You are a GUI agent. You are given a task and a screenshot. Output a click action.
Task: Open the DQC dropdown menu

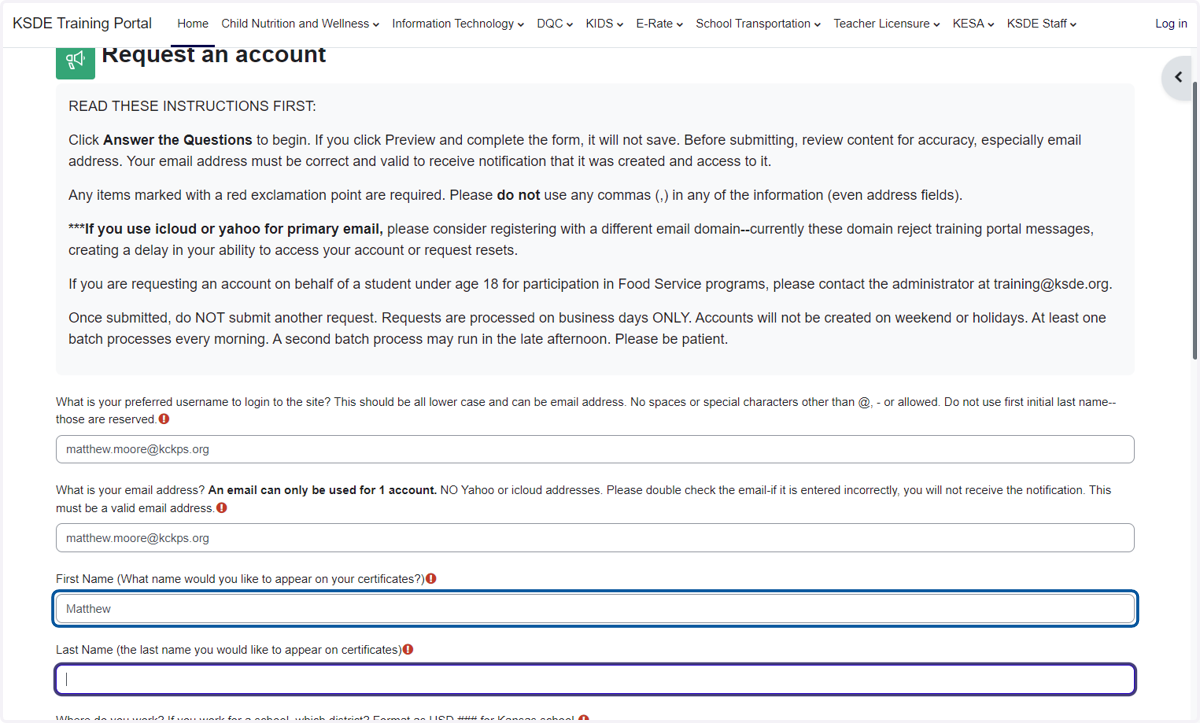point(555,24)
